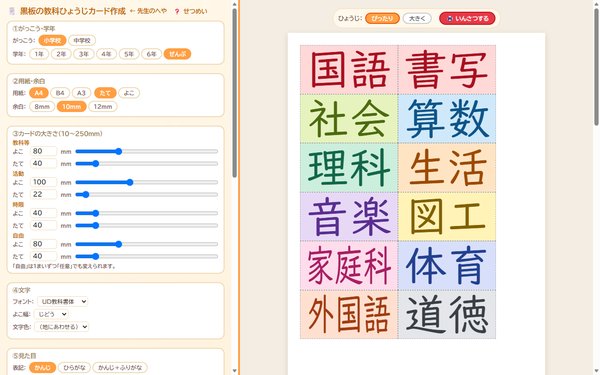Choose たて portrait orientation
Image resolution: width=600 pixels, height=375 pixels.
pyautogui.click(x=105, y=93)
